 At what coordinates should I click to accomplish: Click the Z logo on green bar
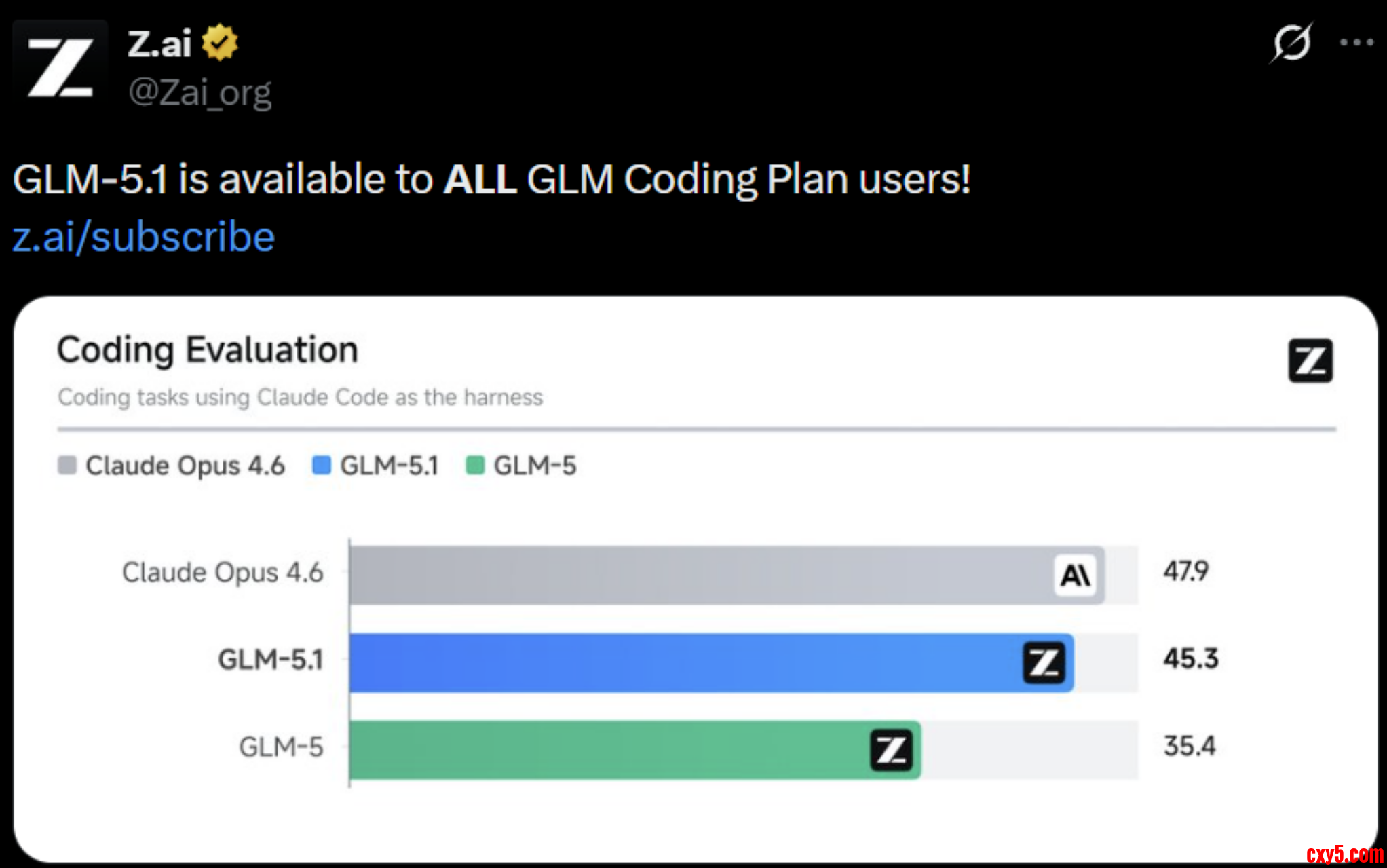[x=891, y=750]
